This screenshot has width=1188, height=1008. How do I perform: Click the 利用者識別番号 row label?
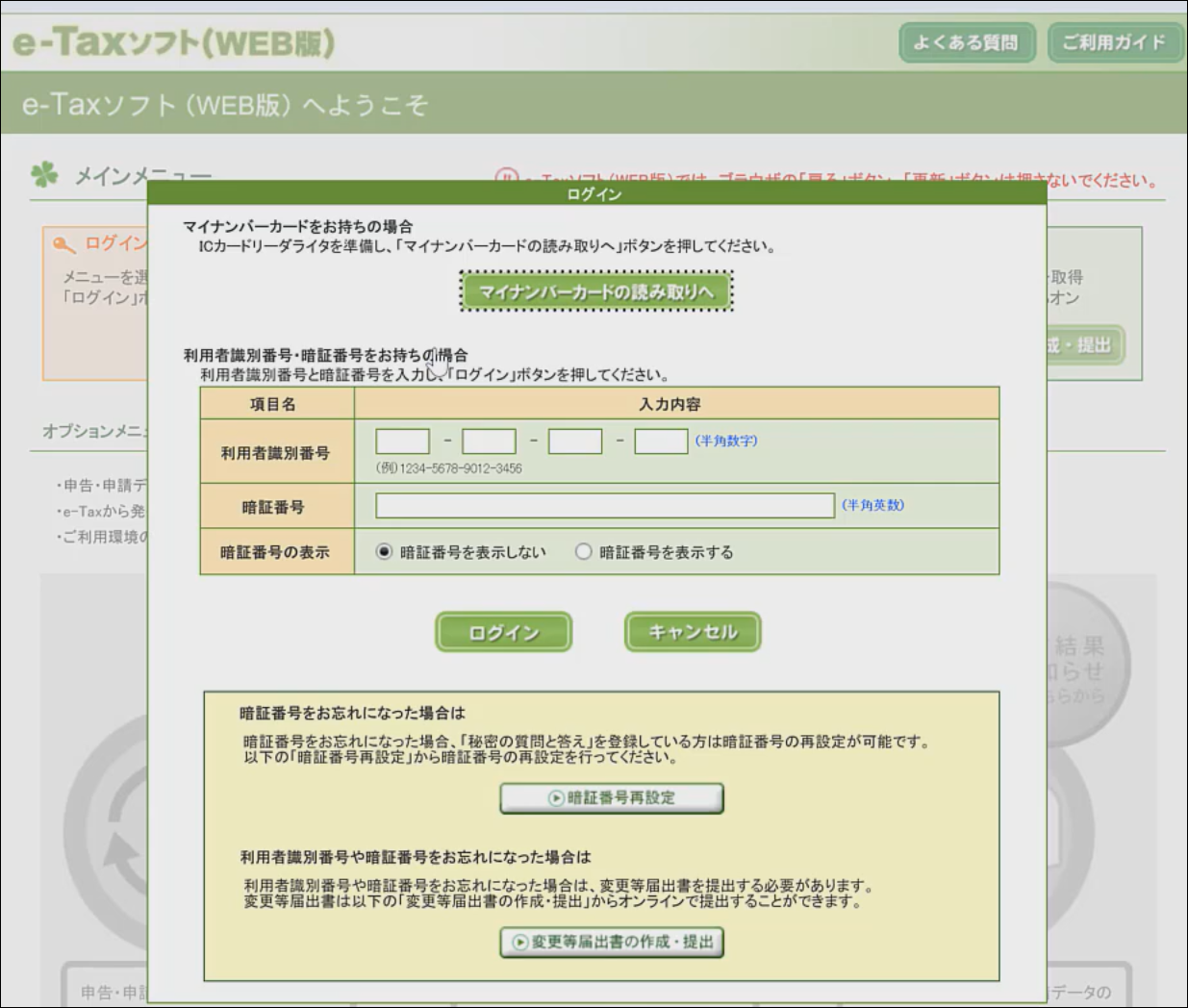276,452
